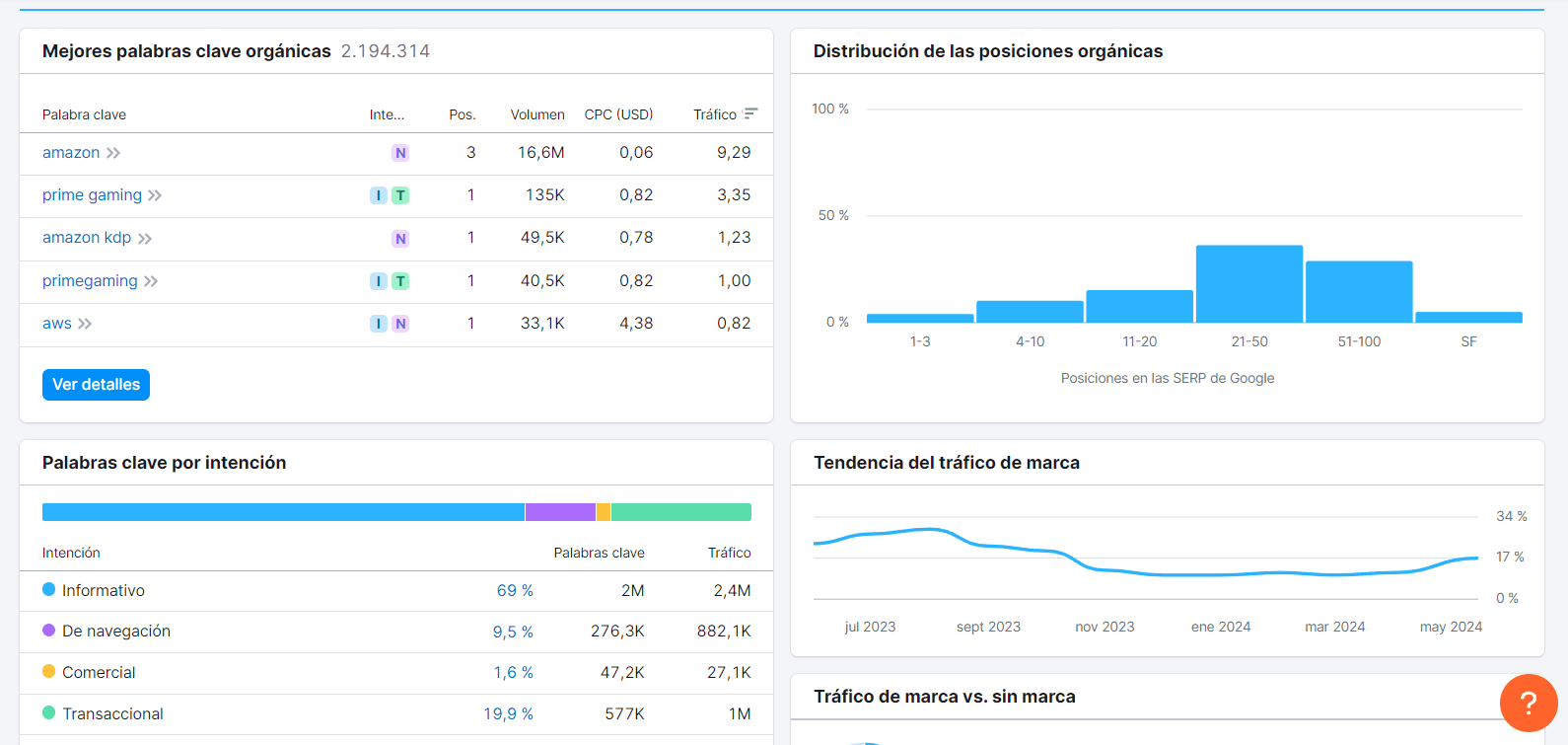
Task: Click the keyword count 2.194.314
Action: click(386, 51)
